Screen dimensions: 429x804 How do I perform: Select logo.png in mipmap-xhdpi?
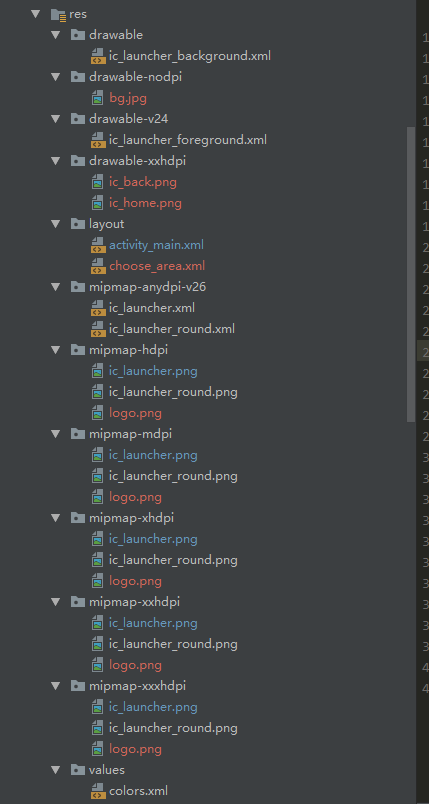click(135, 581)
